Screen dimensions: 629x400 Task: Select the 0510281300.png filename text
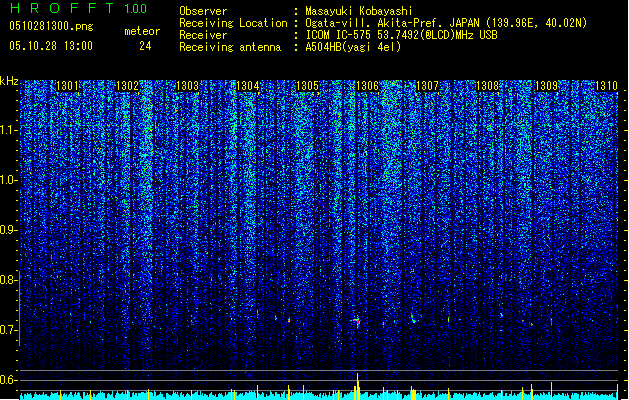51,26
